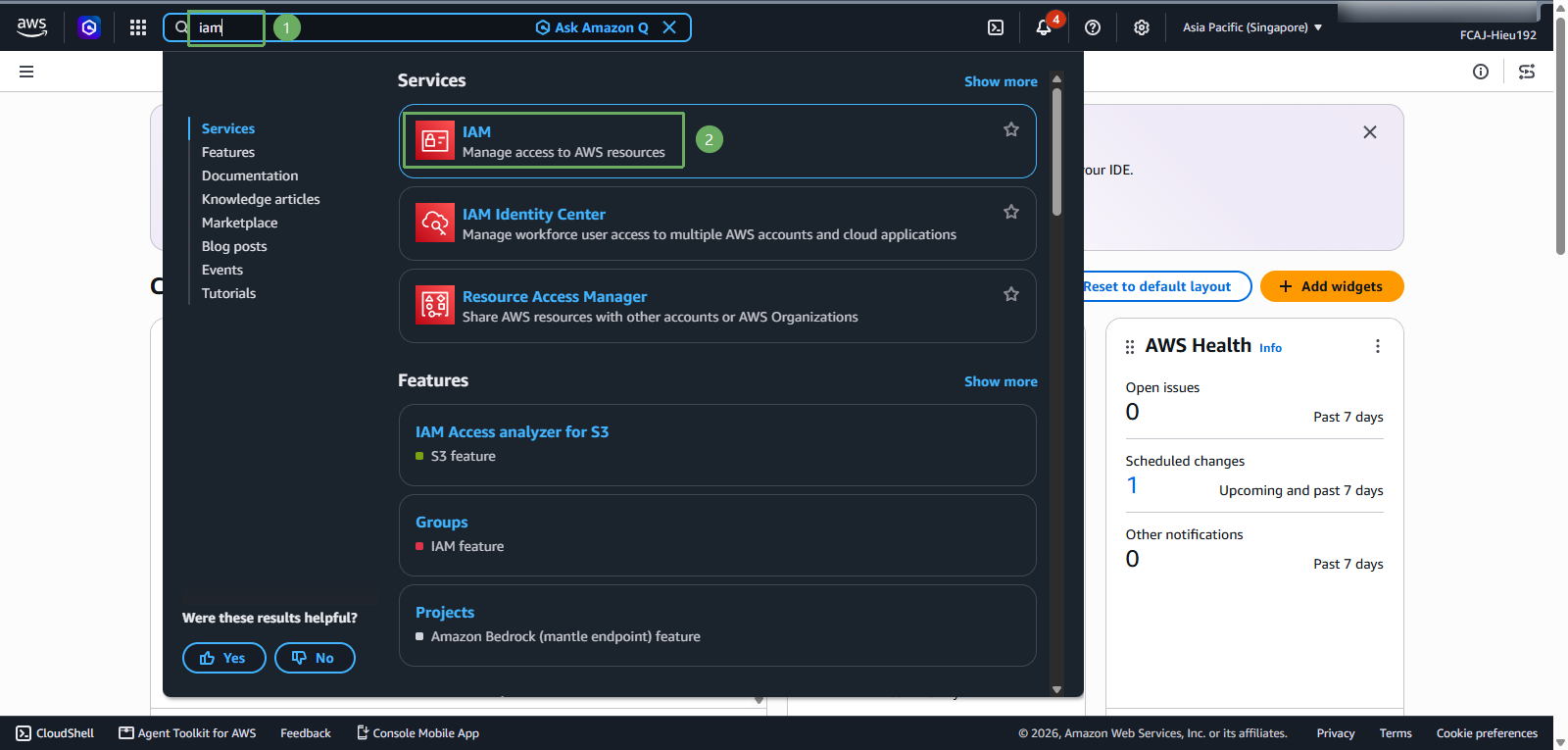
Task: Expand the Asia Pacific (Singapore) region dropdown
Action: (1252, 27)
